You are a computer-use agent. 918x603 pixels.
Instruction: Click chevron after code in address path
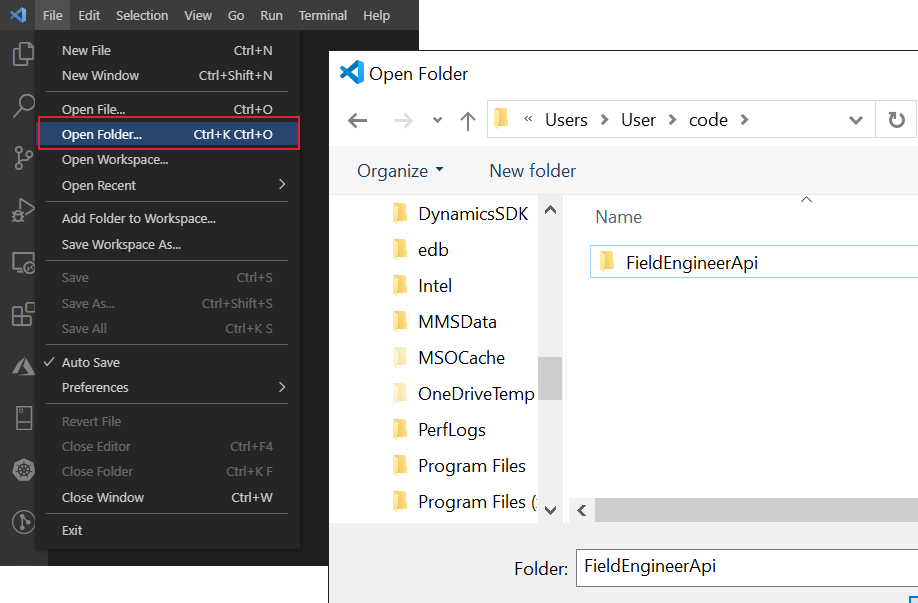[744, 120]
